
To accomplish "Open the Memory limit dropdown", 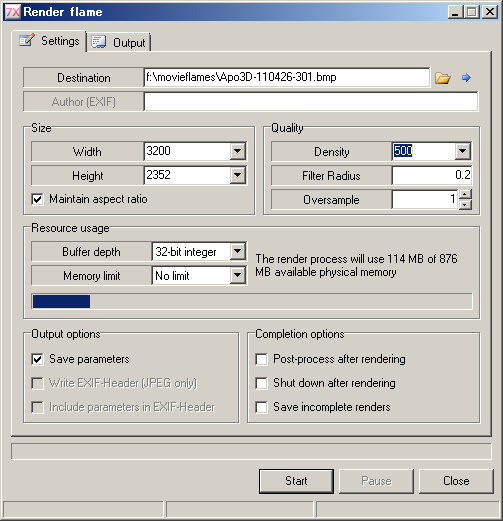I will (x=238, y=275).
